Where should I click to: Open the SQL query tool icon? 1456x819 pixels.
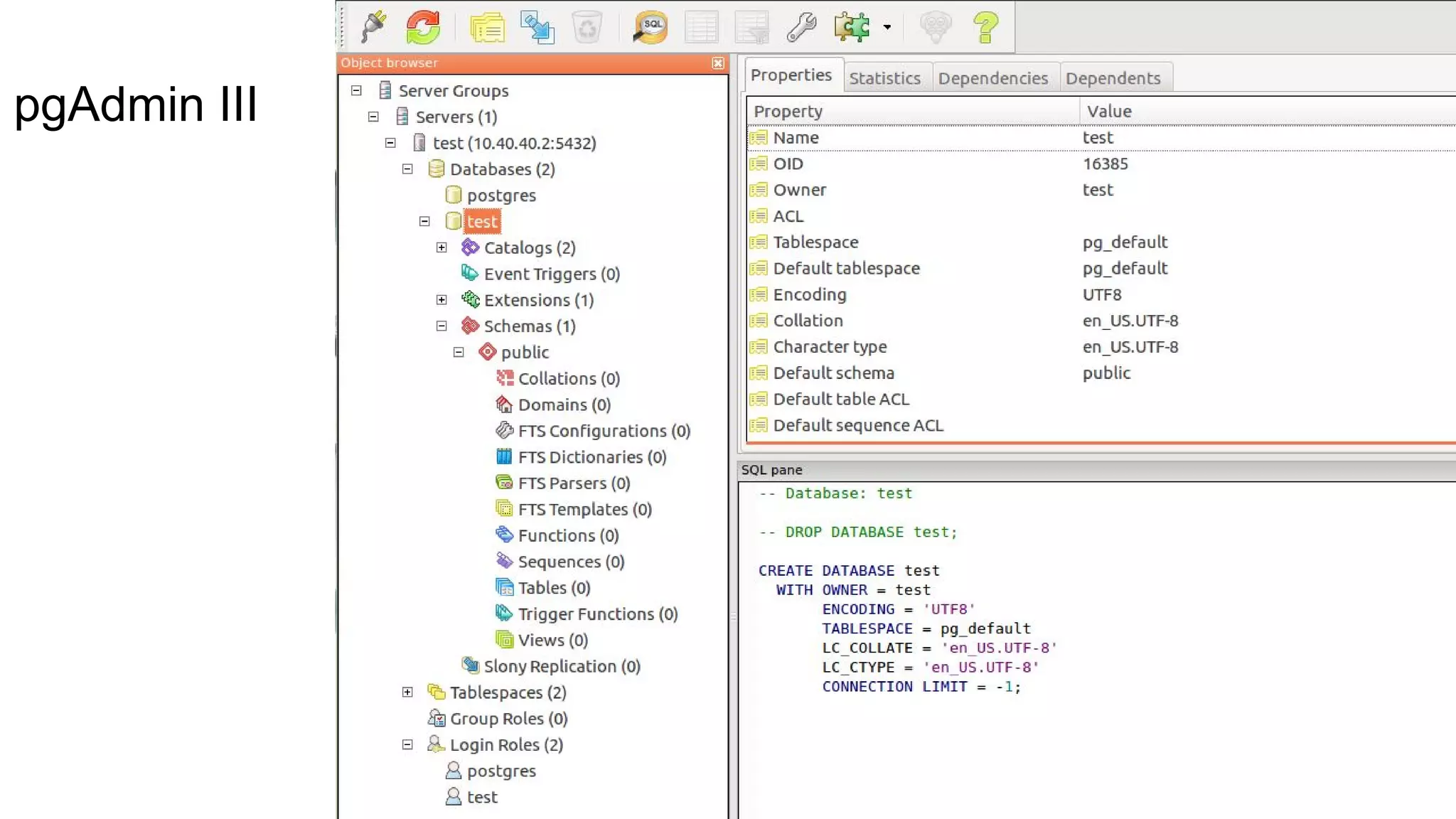[x=651, y=27]
